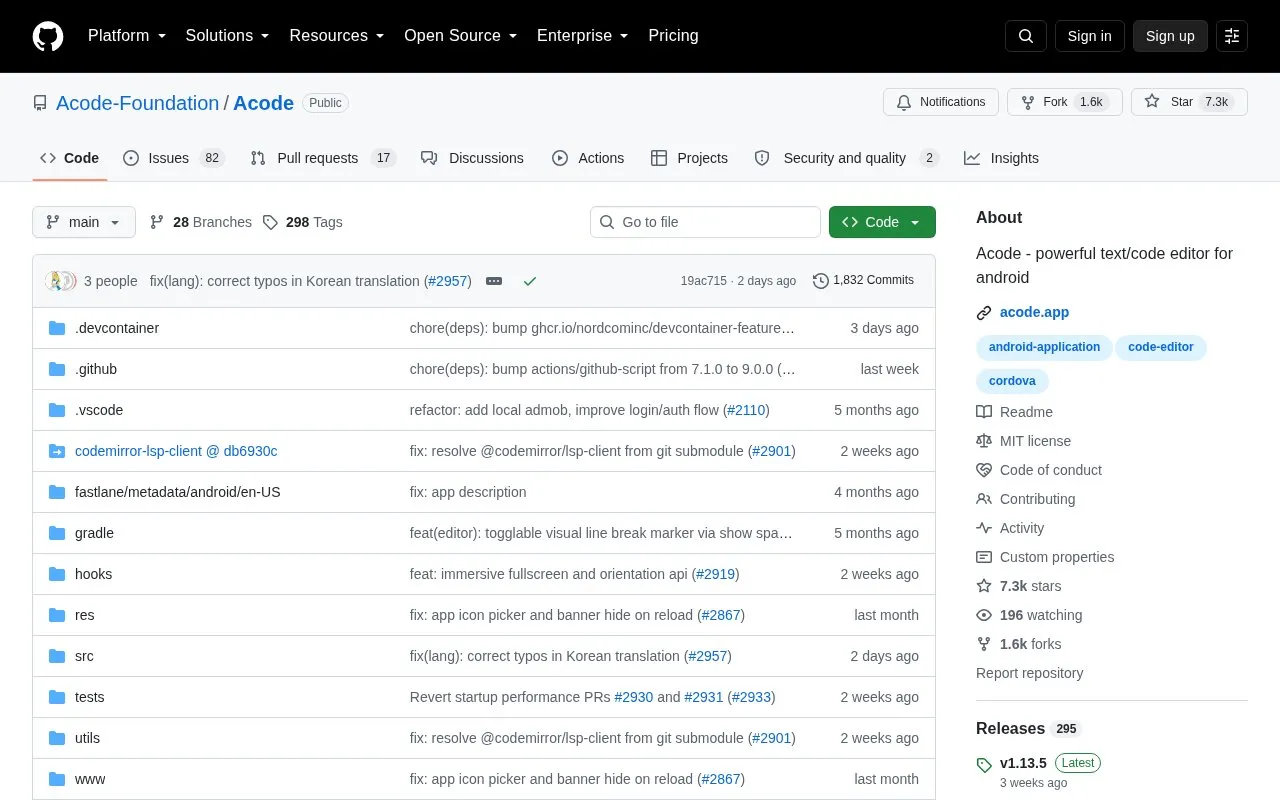
Task: Select the cordova topic tag
Action: coord(1012,381)
